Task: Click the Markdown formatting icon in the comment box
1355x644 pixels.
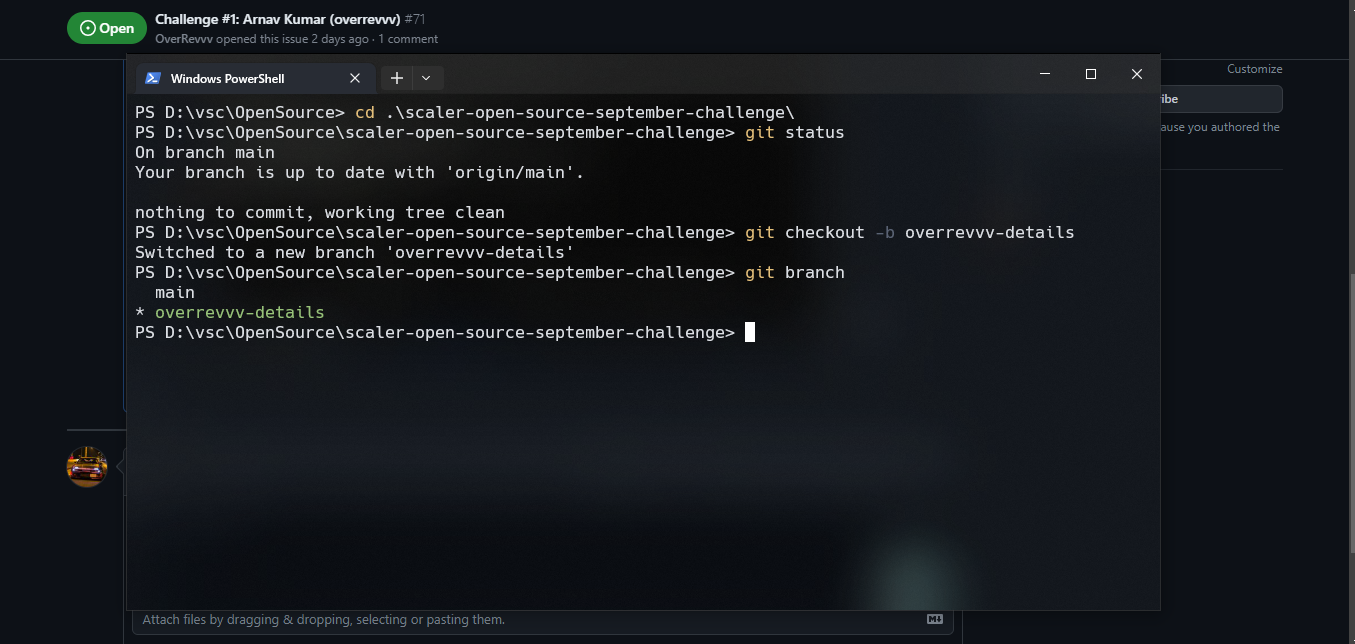Action: 934,619
